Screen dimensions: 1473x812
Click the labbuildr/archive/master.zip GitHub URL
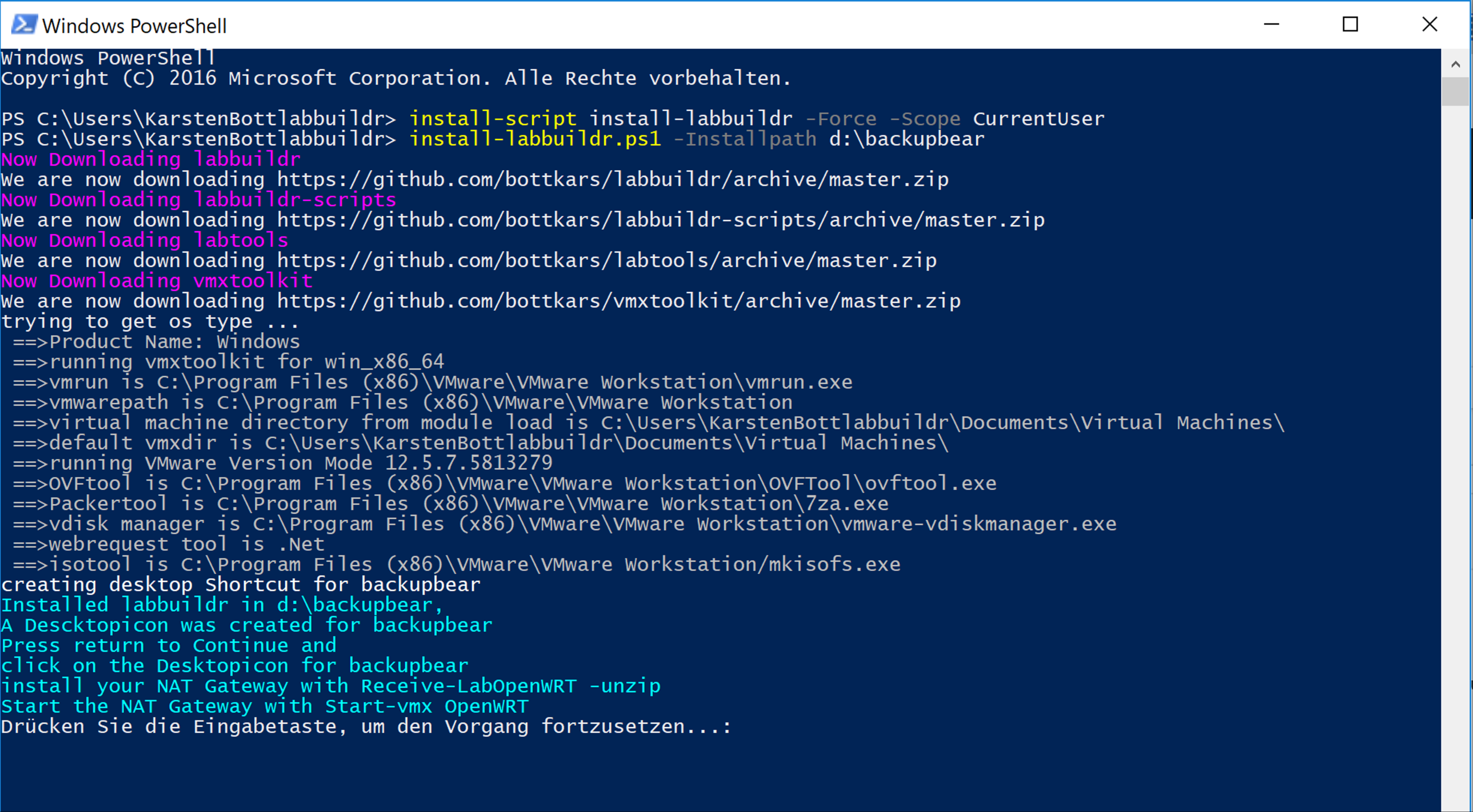(x=612, y=180)
